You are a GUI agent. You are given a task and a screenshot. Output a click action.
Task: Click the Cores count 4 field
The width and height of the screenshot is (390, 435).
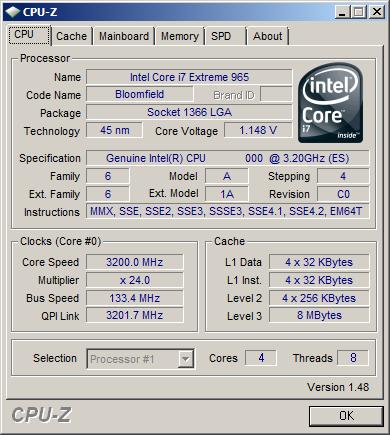coord(261,358)
